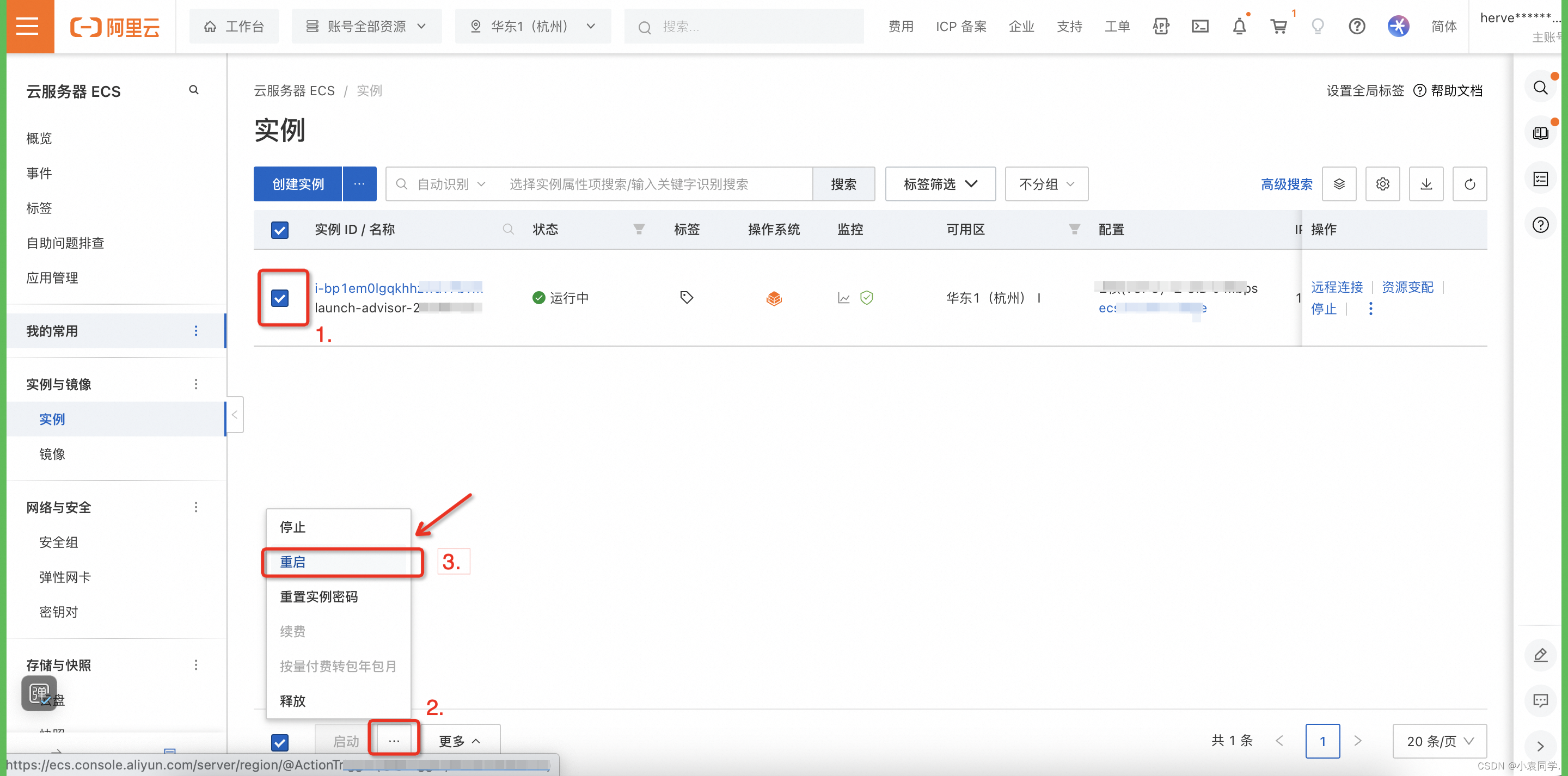Click the lightbulb suggestions icon
Image resolution: width=1568 pixels, height=776 pixels.
point(1318,26)
